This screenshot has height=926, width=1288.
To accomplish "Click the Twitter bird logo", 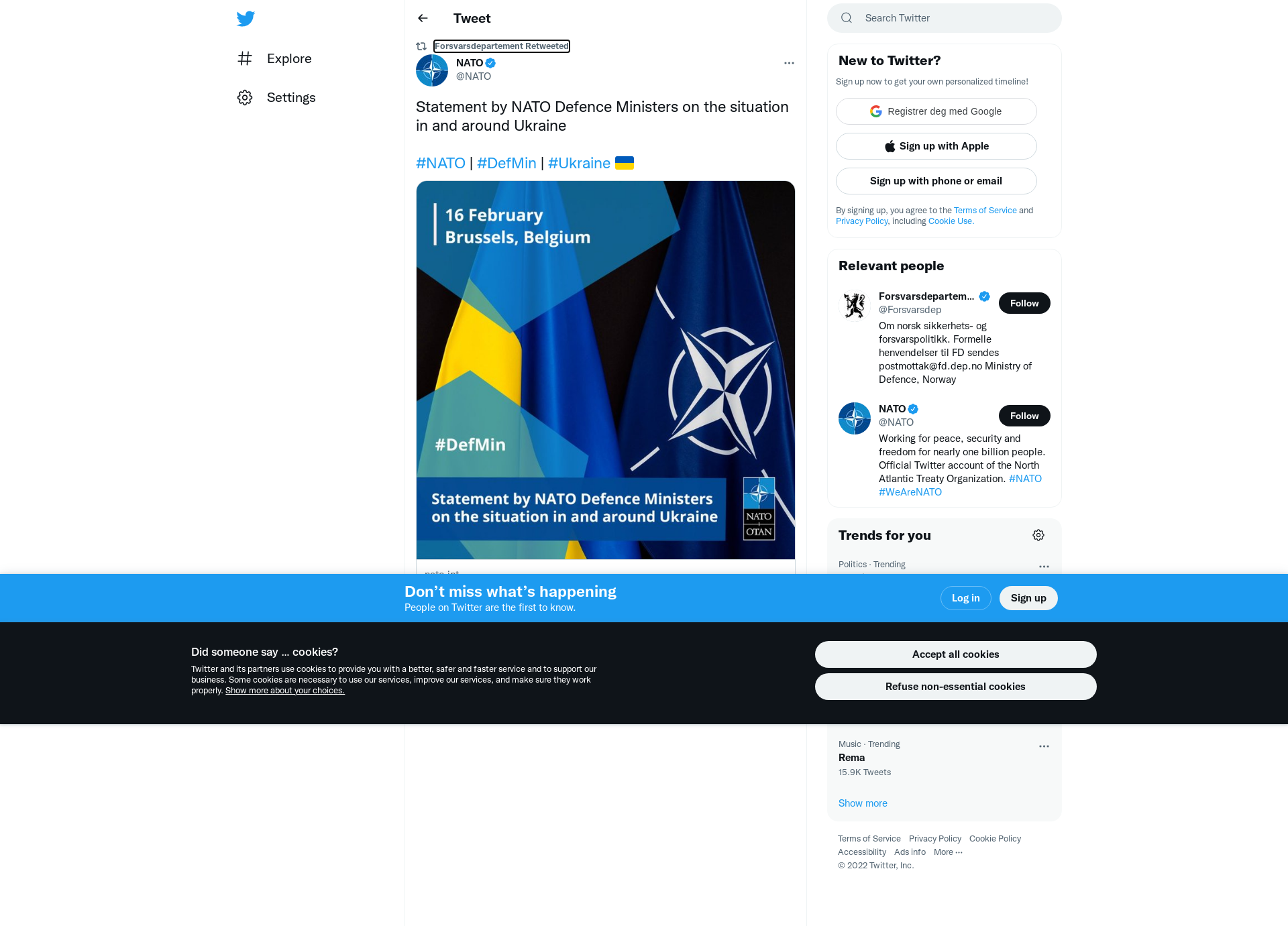I will (246, 18).
